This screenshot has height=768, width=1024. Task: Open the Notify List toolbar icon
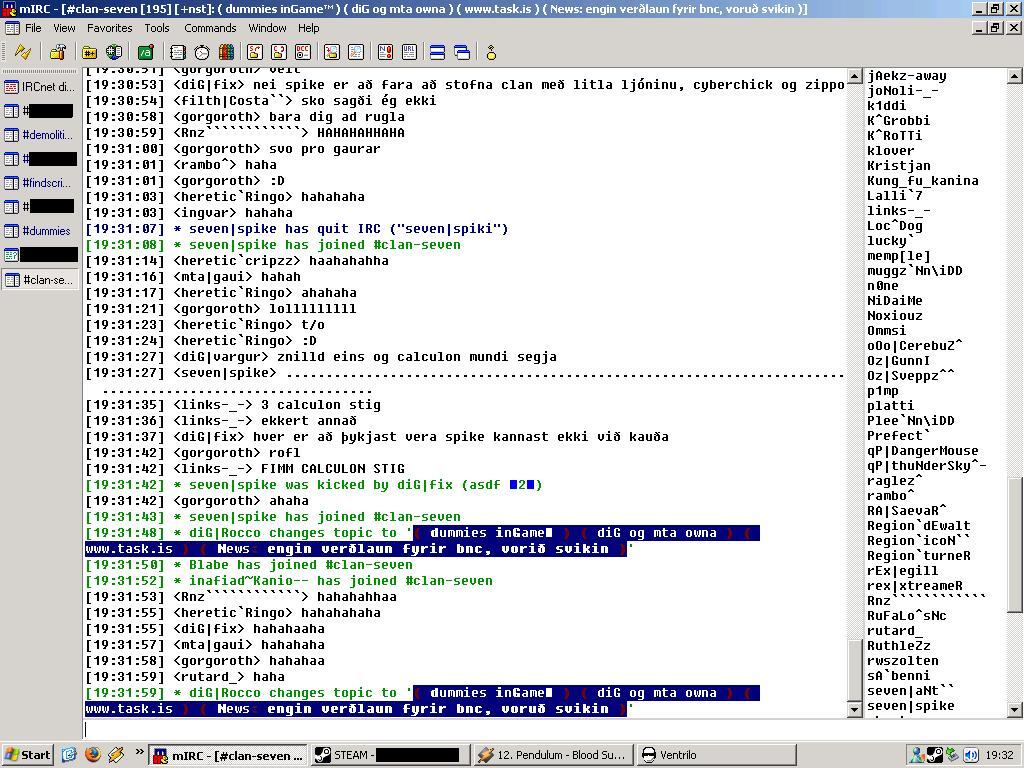[385, 52]
